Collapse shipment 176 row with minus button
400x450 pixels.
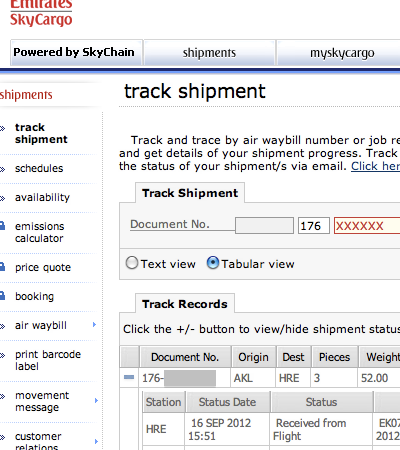tap(129, 377)
